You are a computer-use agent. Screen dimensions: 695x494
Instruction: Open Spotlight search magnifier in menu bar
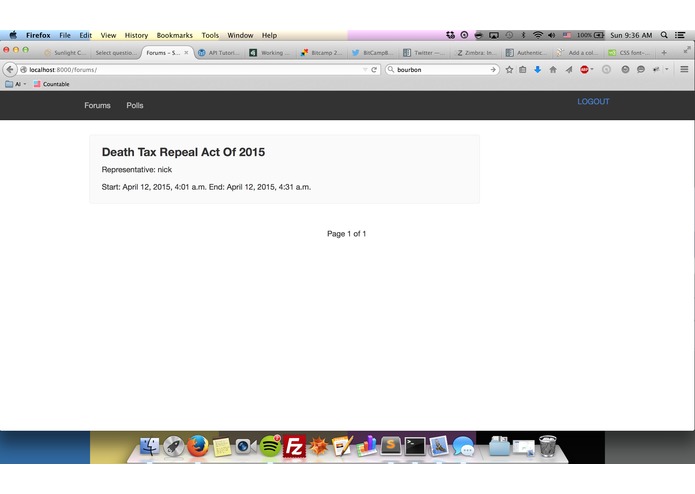664,35
